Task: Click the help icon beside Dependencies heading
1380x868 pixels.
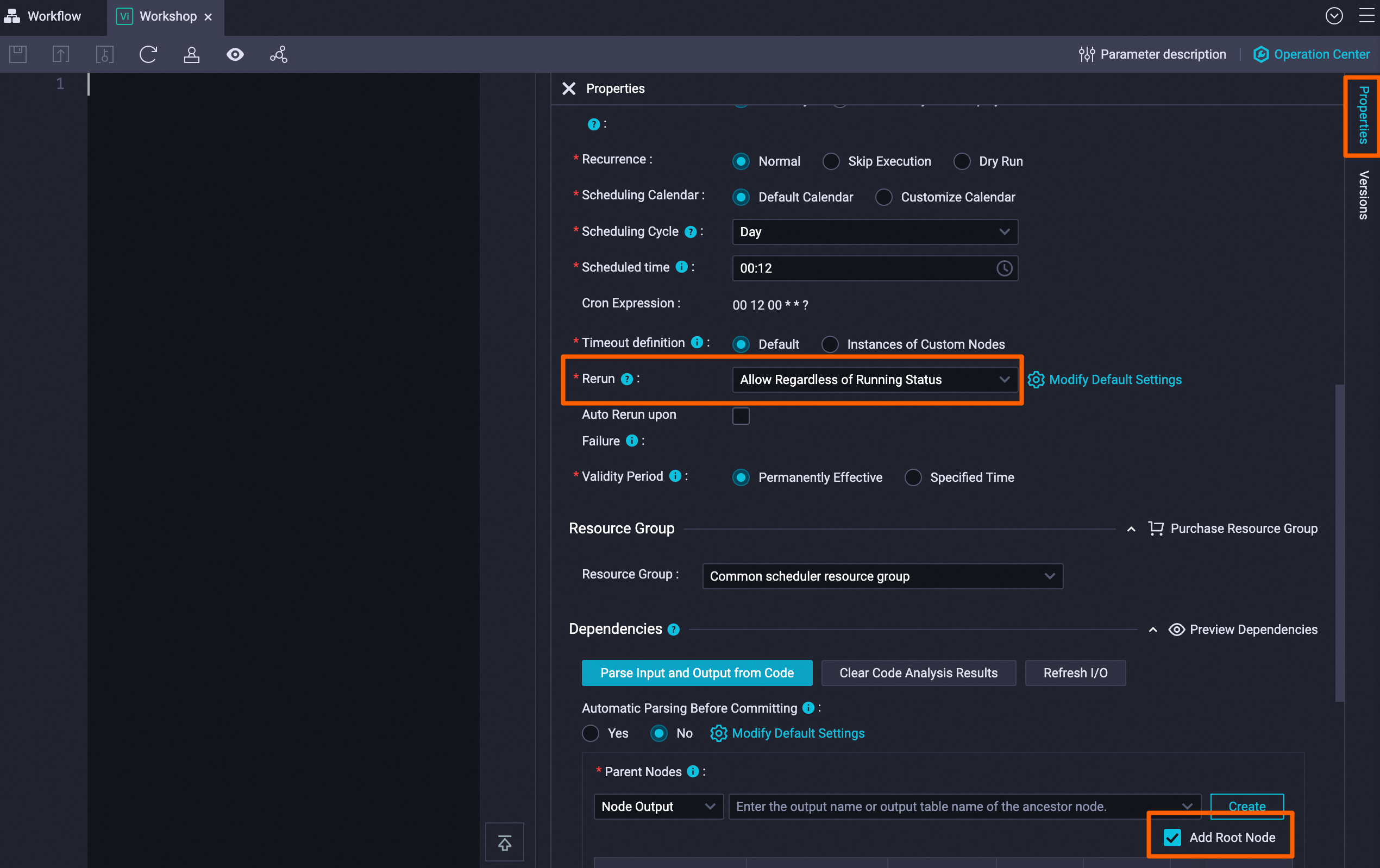Action: pyautogui.click(x=673, y=630)
